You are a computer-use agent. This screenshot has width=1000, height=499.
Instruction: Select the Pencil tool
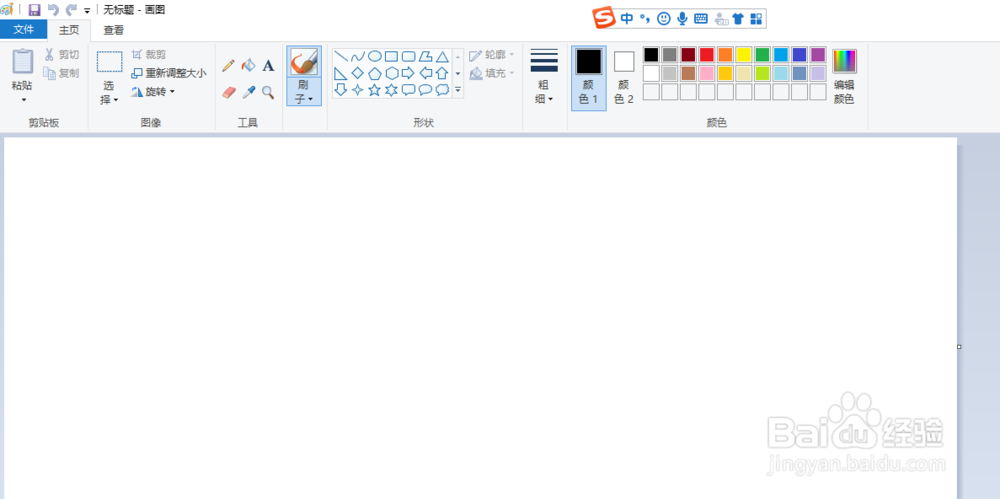coord(228,66)
